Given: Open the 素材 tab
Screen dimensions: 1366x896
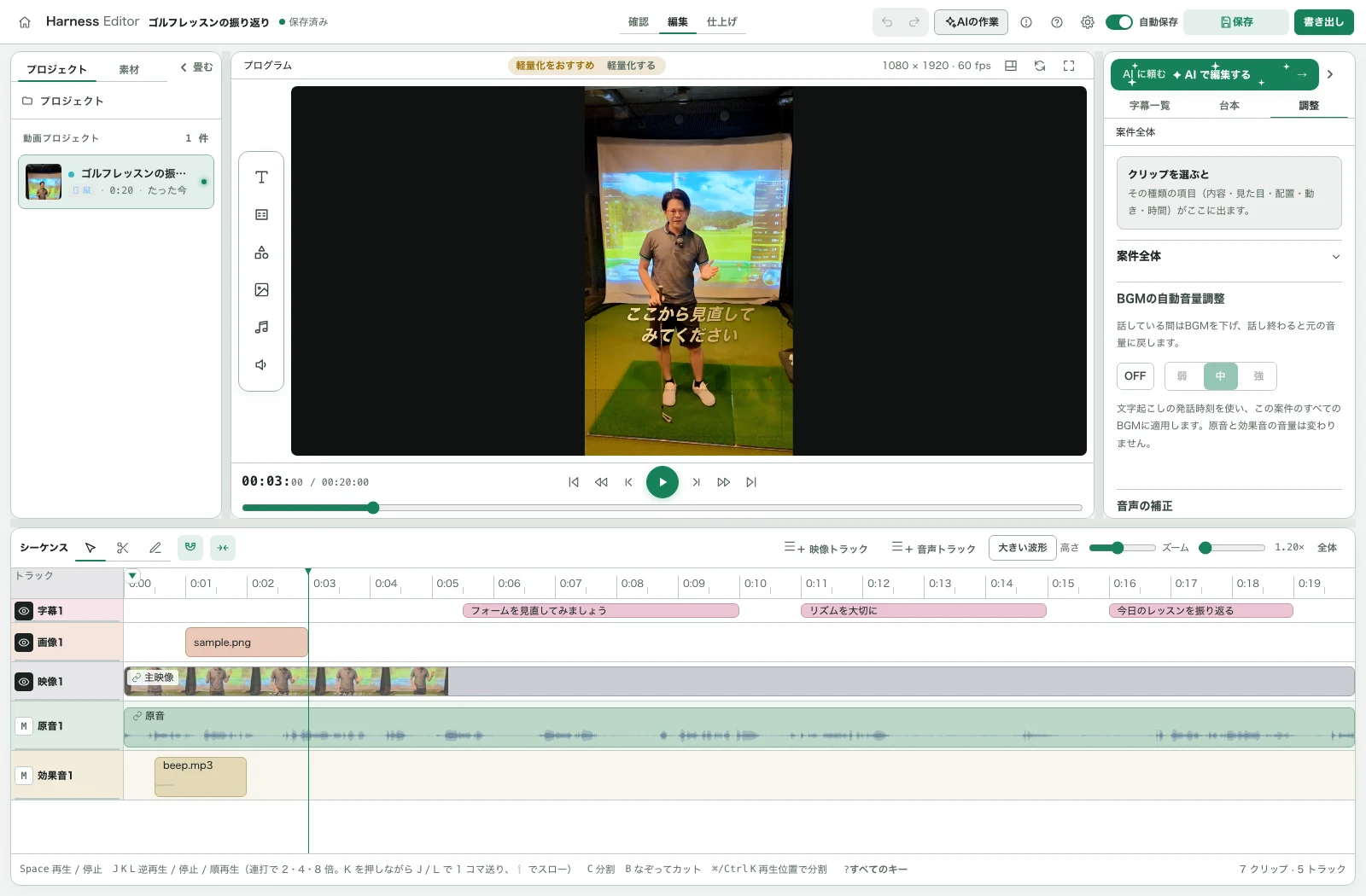Looking at the screenshot, I should [129, 70].
